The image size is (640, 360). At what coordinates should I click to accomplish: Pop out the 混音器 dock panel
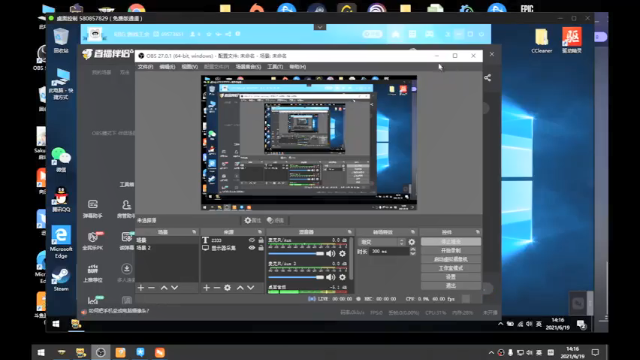pyautogui.click(x=349, y=232)
